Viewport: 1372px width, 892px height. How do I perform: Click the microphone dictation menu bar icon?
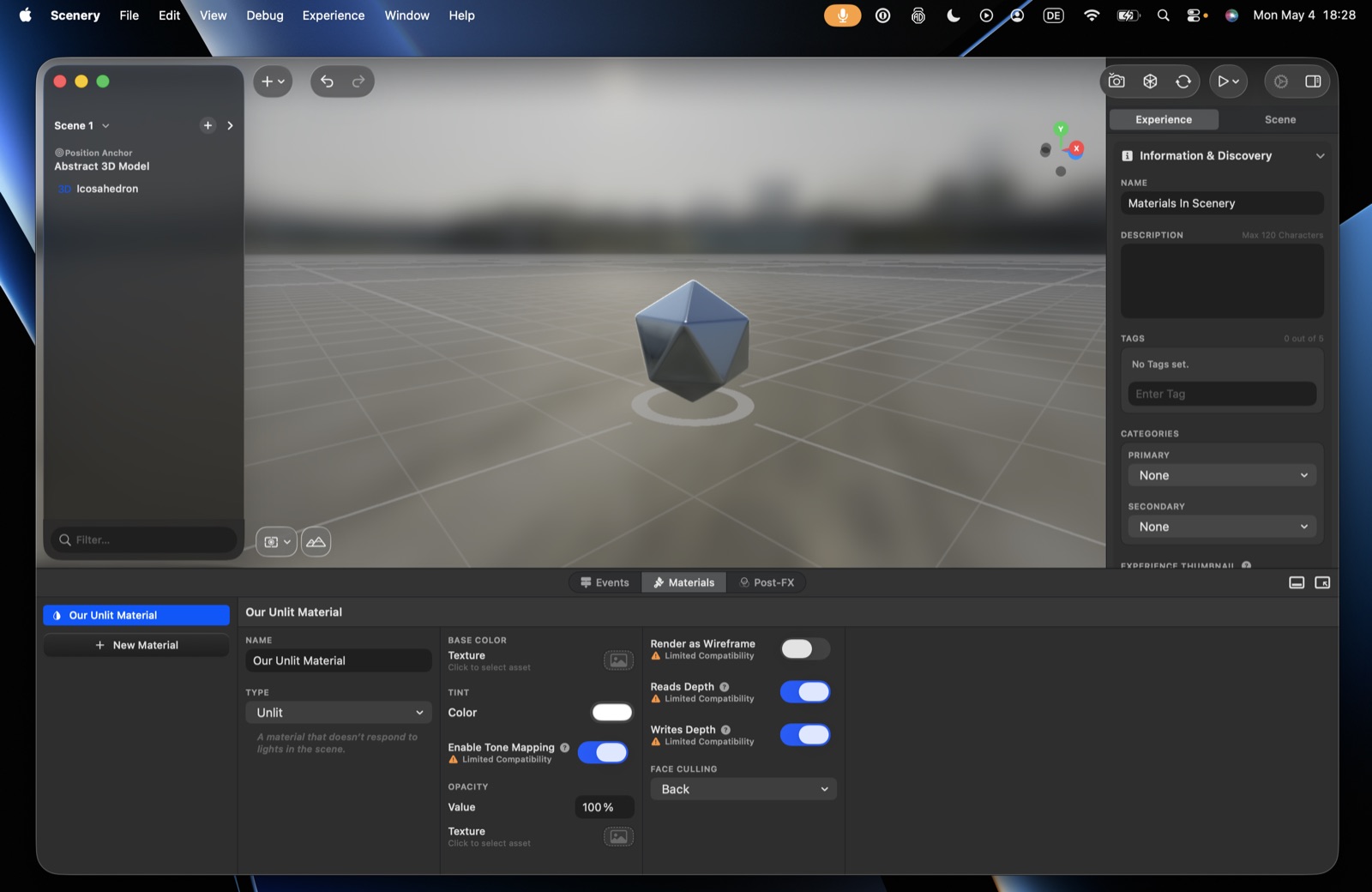pyautogui.click(x=842, y=15)
